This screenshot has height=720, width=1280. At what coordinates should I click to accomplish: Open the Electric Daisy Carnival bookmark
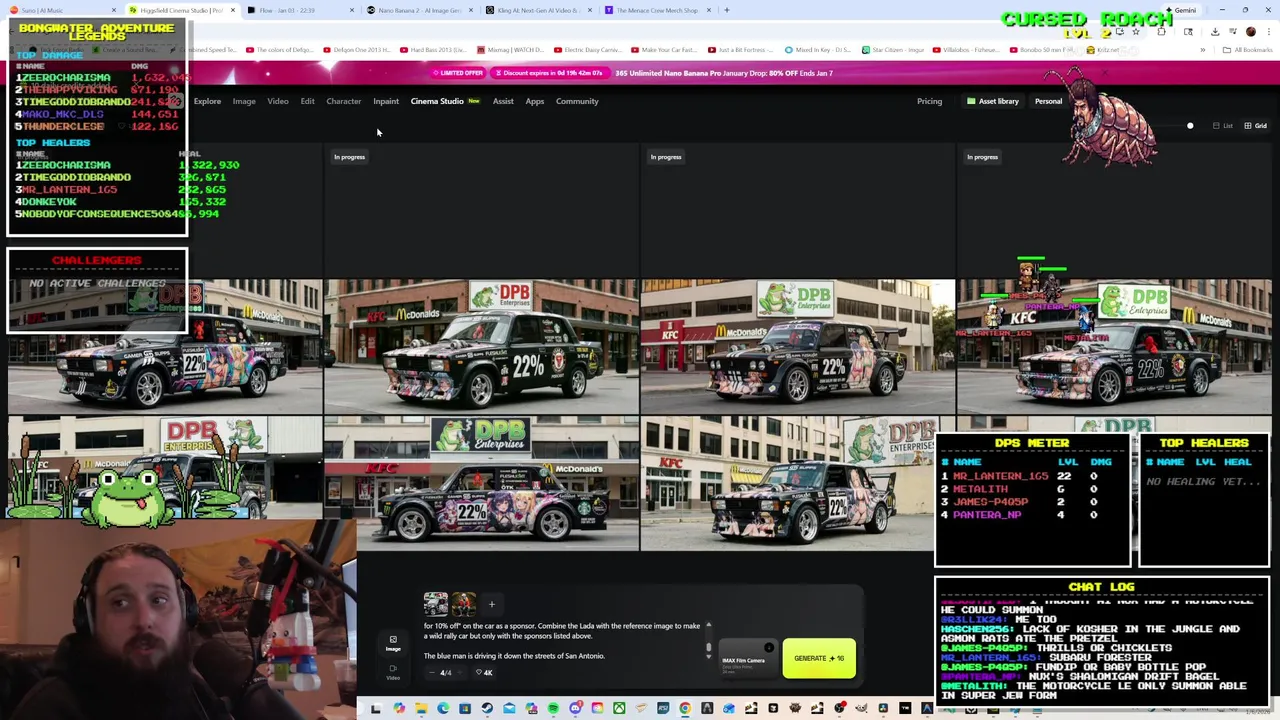coord(590,50)
